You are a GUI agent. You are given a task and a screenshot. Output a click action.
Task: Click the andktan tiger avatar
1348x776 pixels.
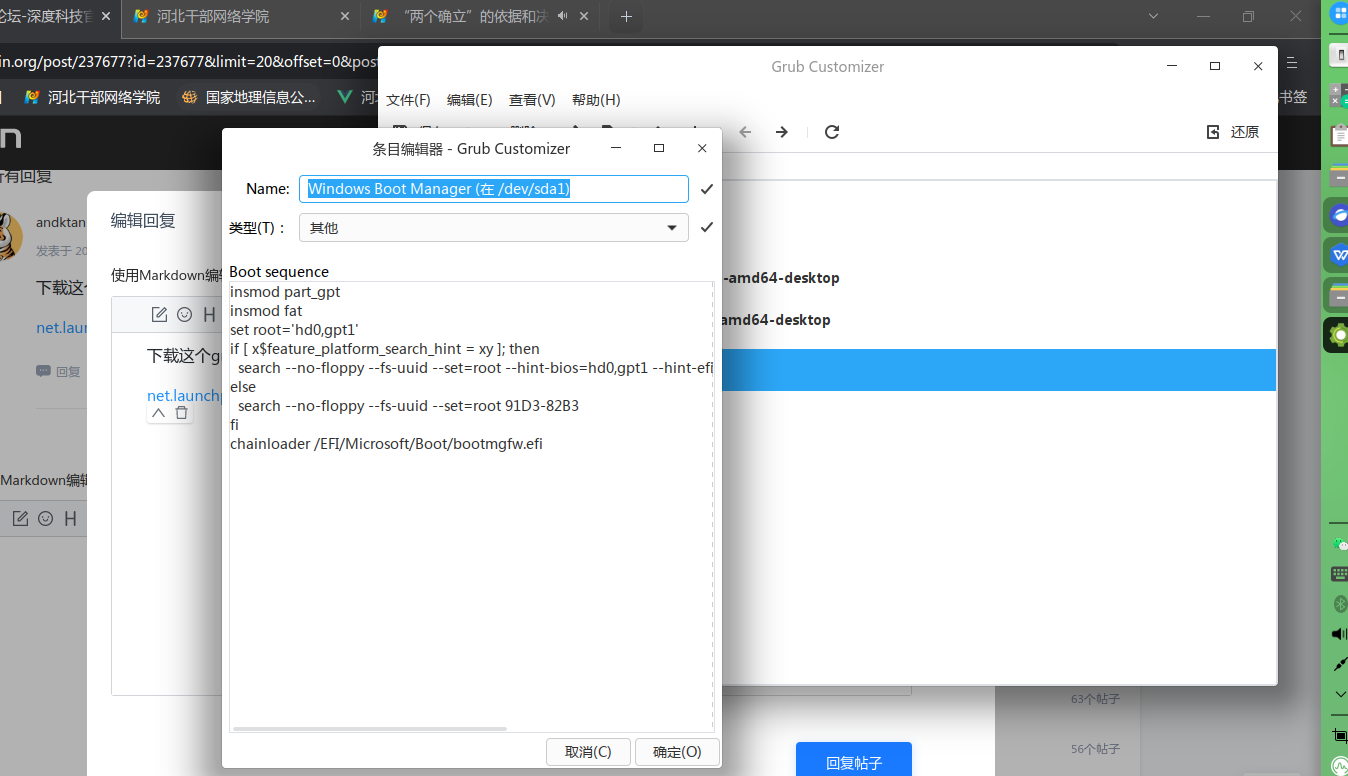[10, 236]
